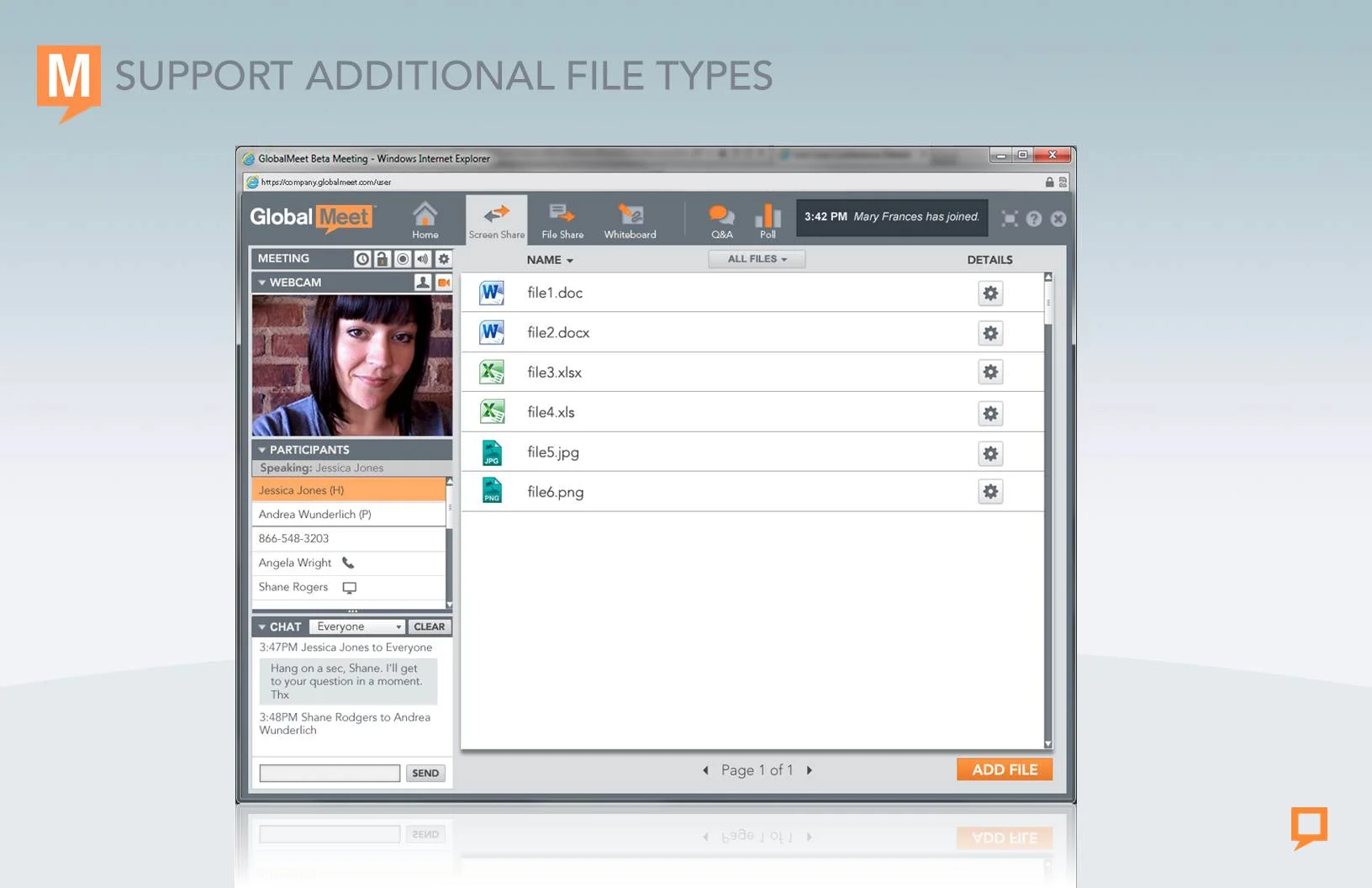Select participant Shane Rogers
The height and width of the screenshot is (888, 1372).
348,587
